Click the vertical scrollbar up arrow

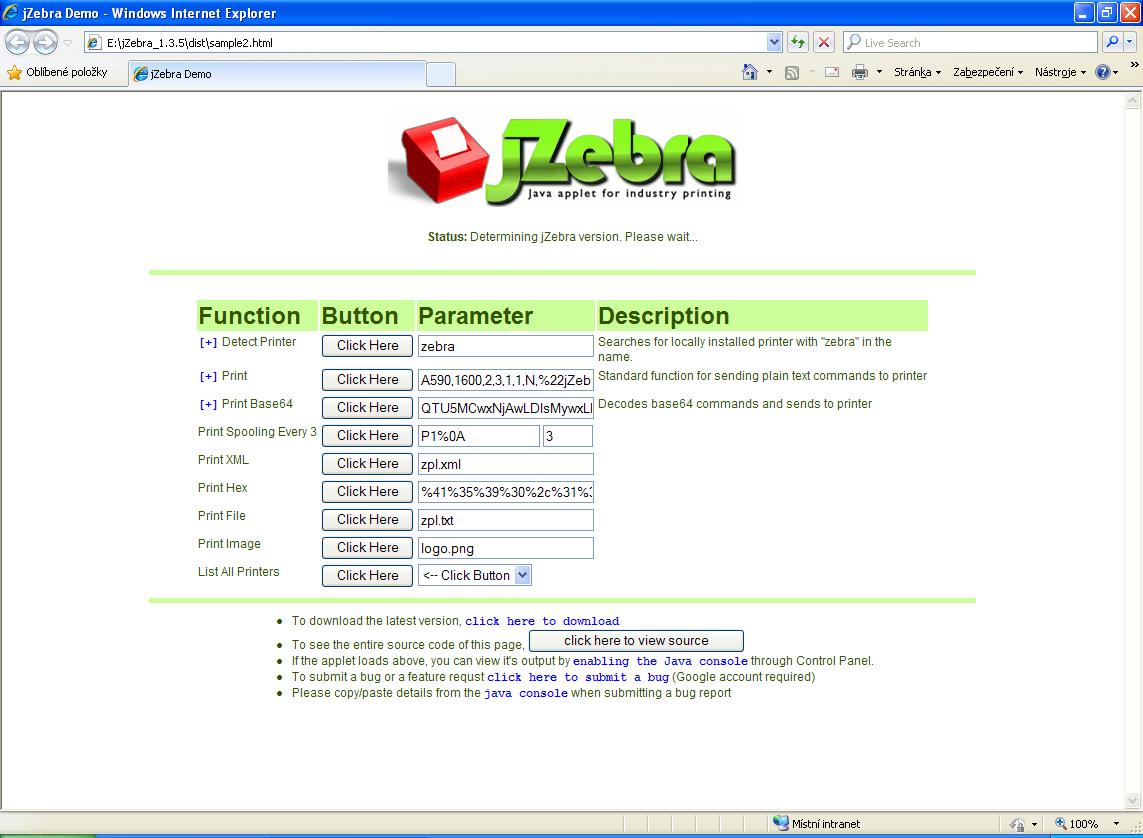click(1133, 101)
